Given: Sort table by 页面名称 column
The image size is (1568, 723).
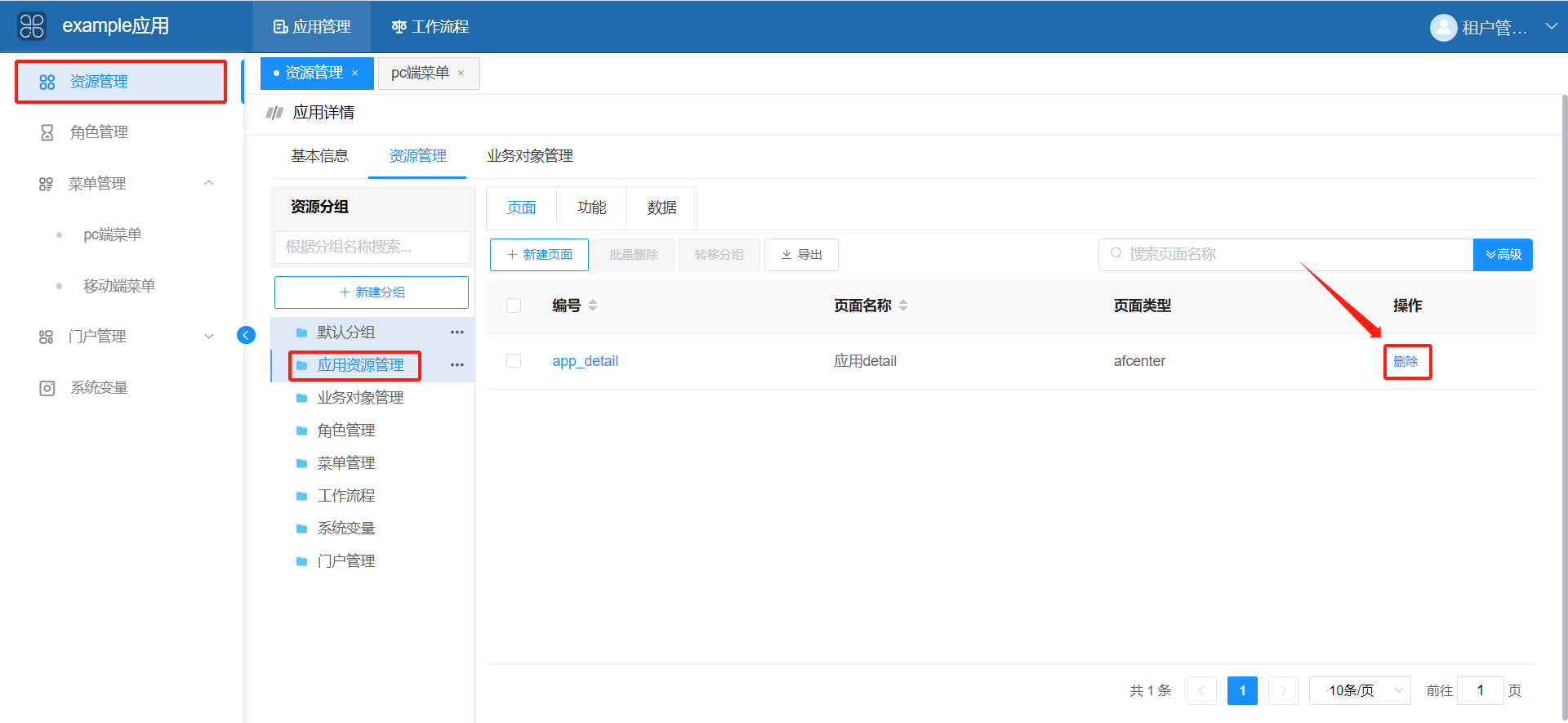Looking at the screenshot, I should [903, 306].
